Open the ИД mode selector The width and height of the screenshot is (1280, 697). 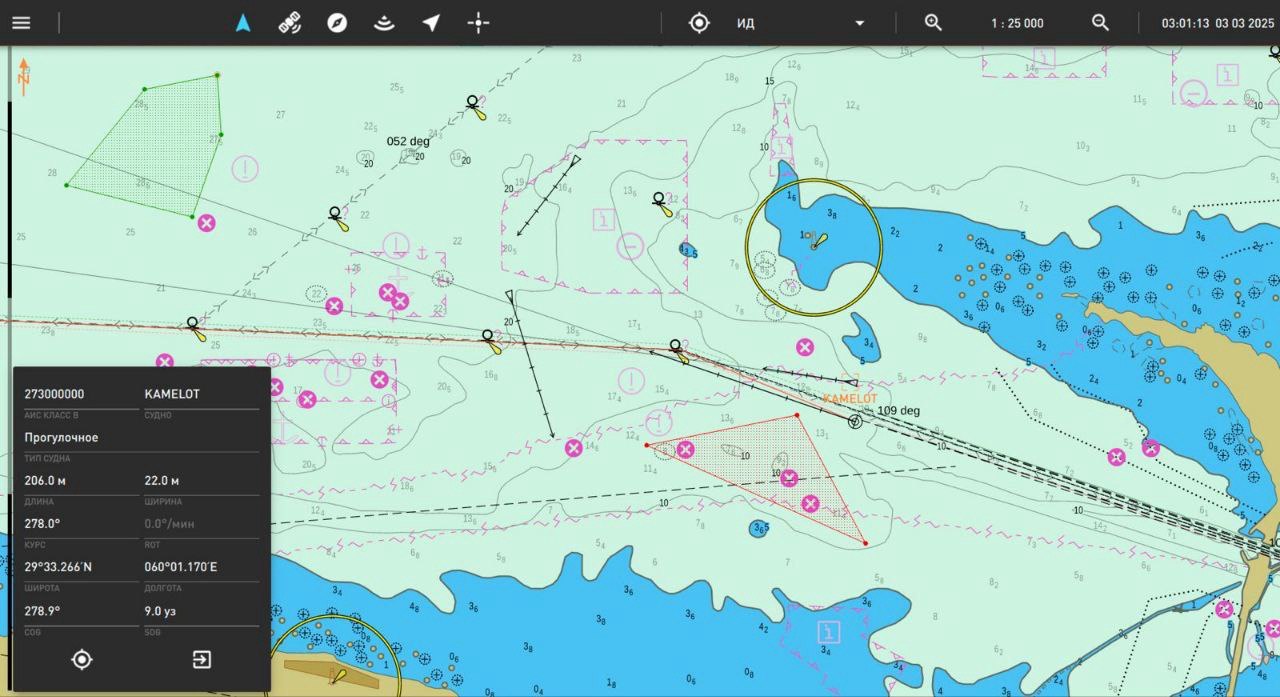(790, 23)
